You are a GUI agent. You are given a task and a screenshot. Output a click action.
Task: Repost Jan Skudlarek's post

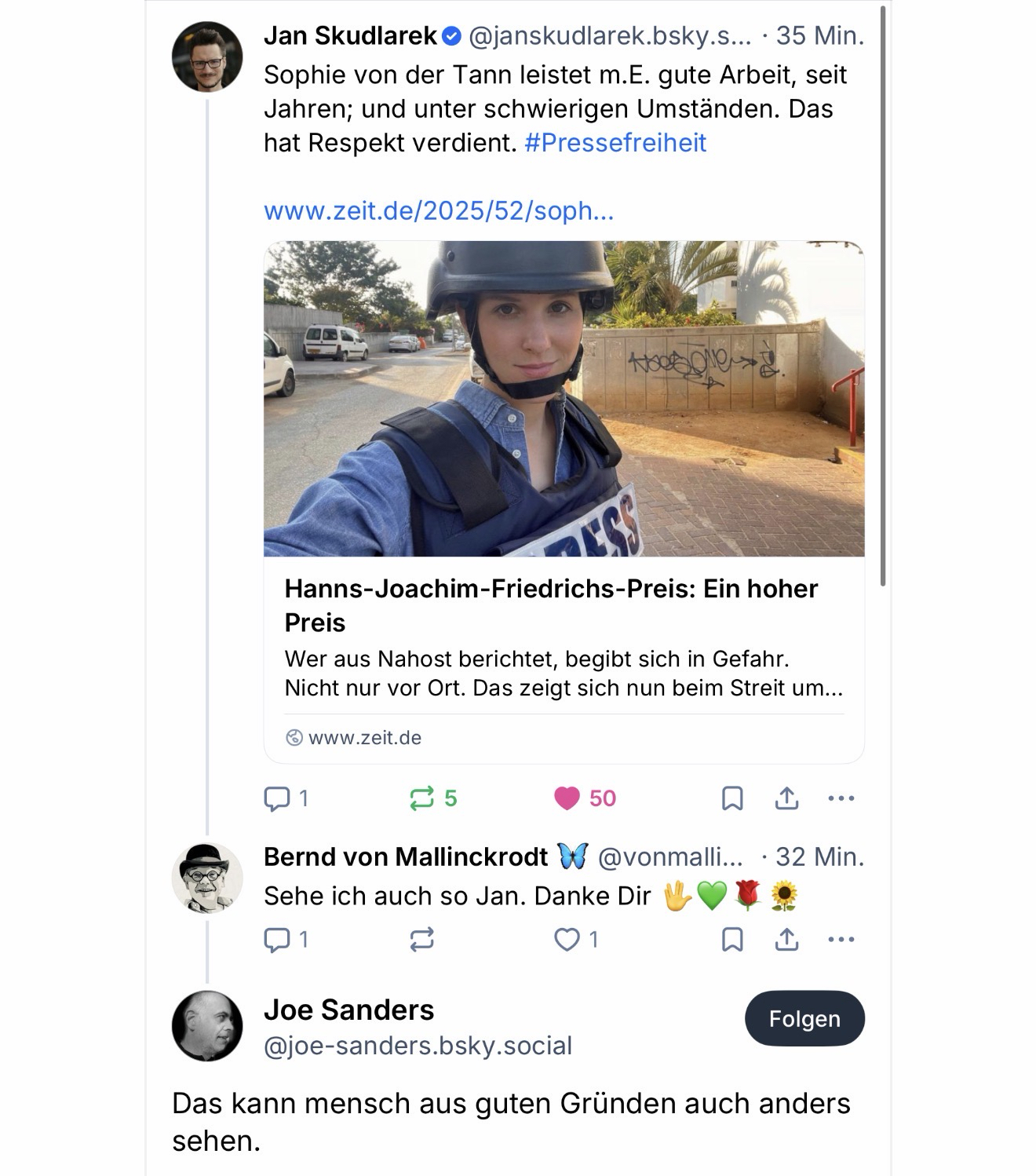click(422, 798)
